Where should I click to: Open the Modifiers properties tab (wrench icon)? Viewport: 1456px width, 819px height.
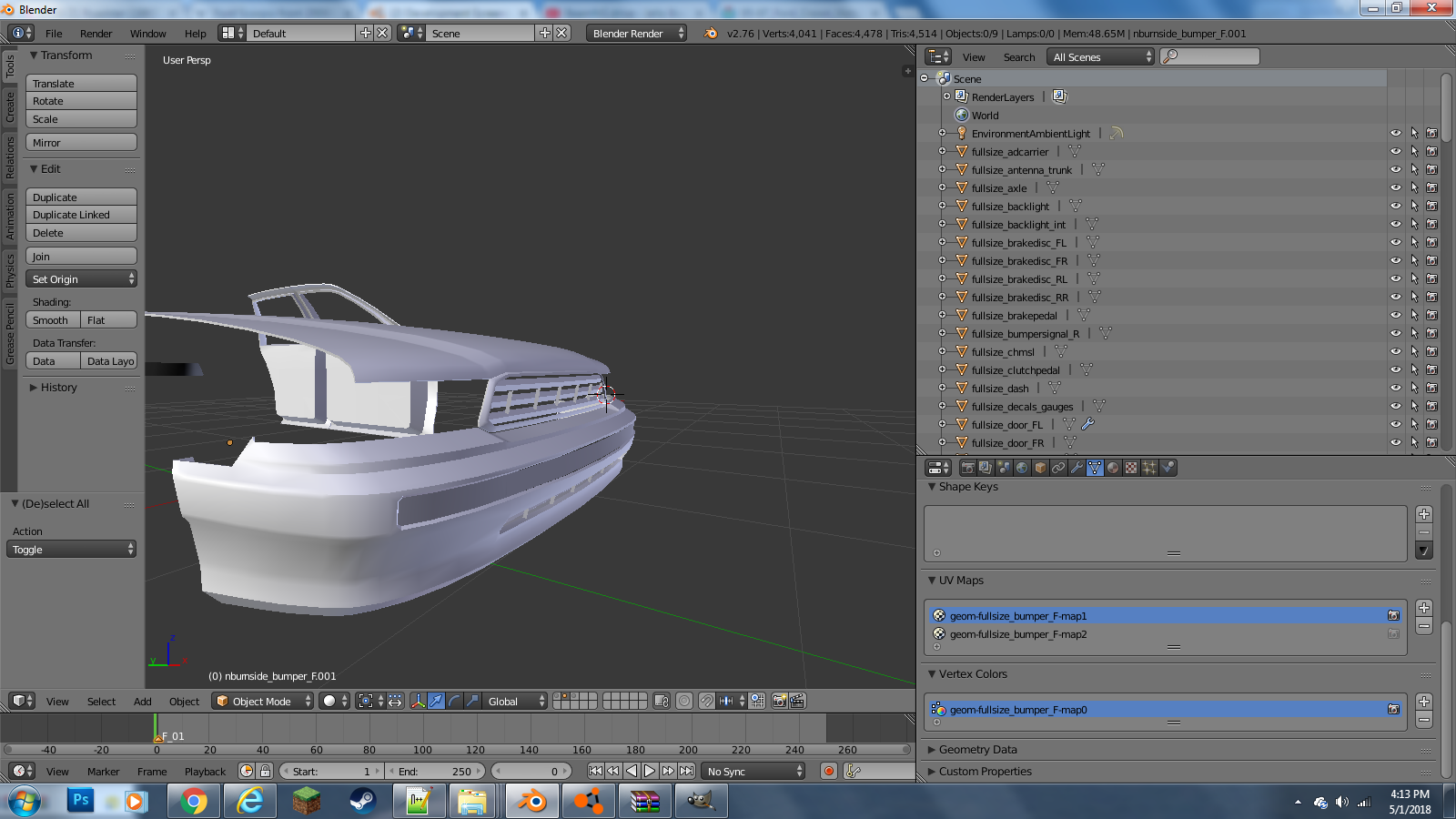pos(1077,468)
